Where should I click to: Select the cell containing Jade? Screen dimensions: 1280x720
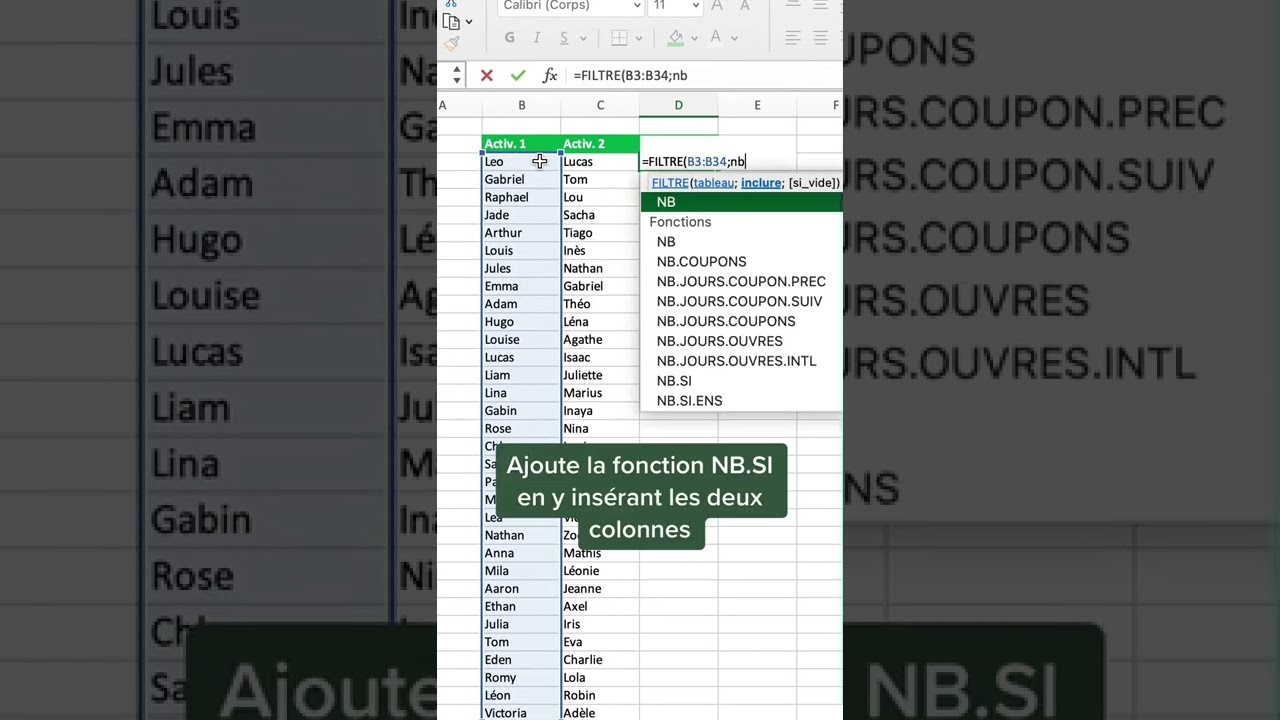[521, 215]
